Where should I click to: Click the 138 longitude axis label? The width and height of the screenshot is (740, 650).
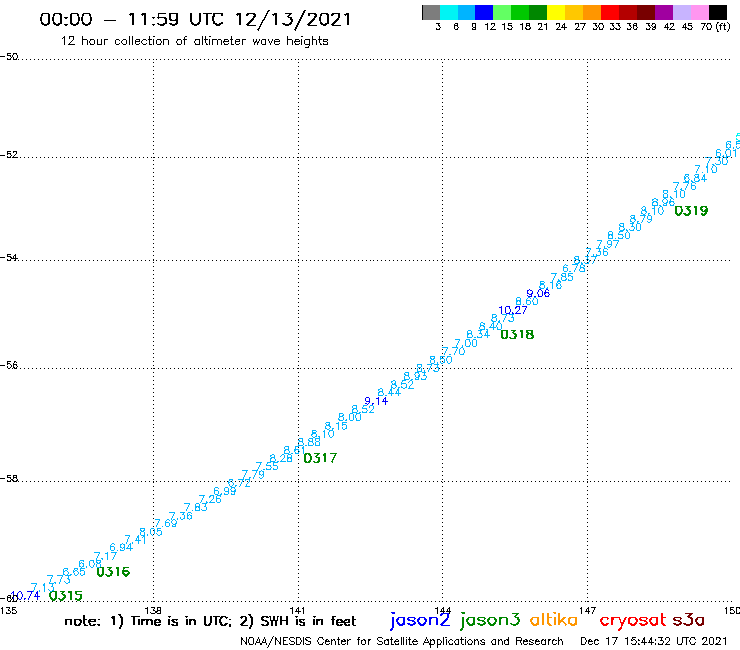(153, 610)
